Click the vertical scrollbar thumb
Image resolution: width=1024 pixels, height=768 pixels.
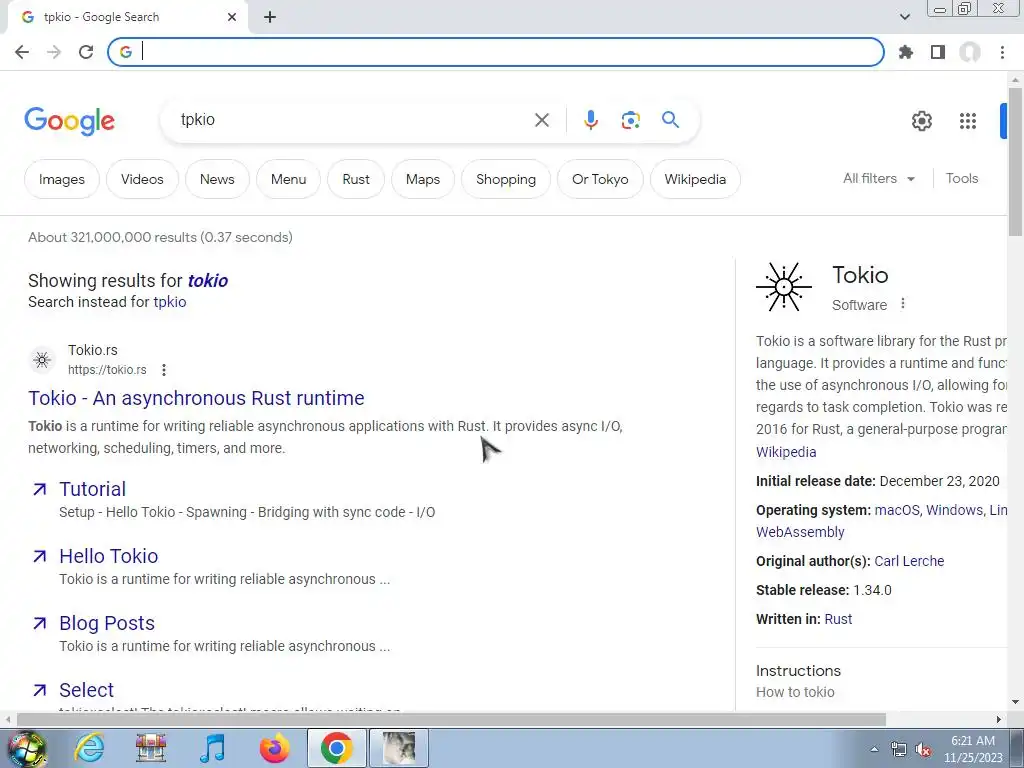tap(1015, 161)
